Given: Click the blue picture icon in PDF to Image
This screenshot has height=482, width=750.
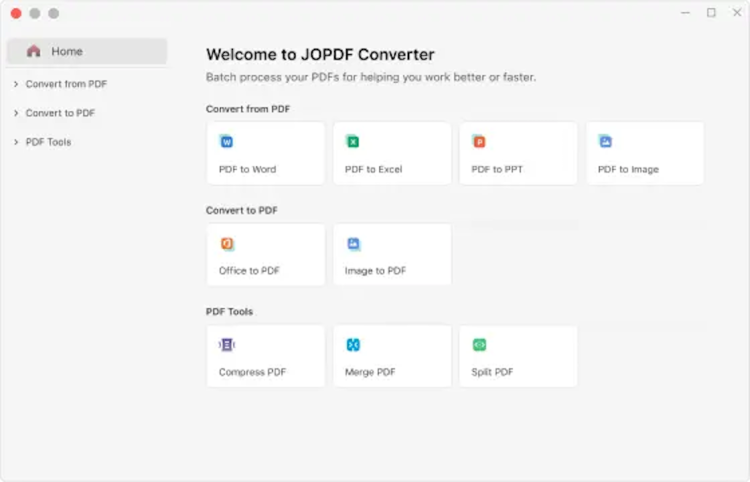Looking at the screenshot, I should tap(605, 142).
